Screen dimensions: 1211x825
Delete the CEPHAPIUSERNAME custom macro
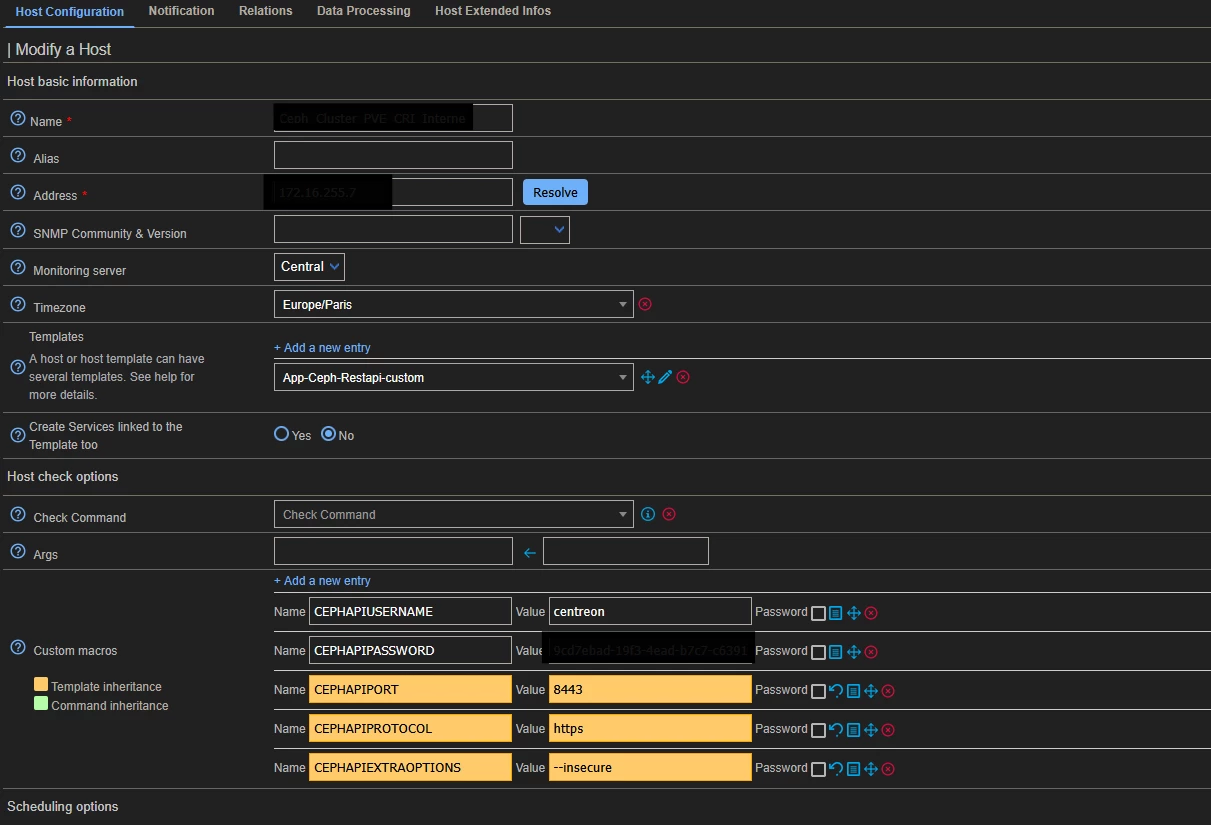pyautogui.click(x=871, y=612)
